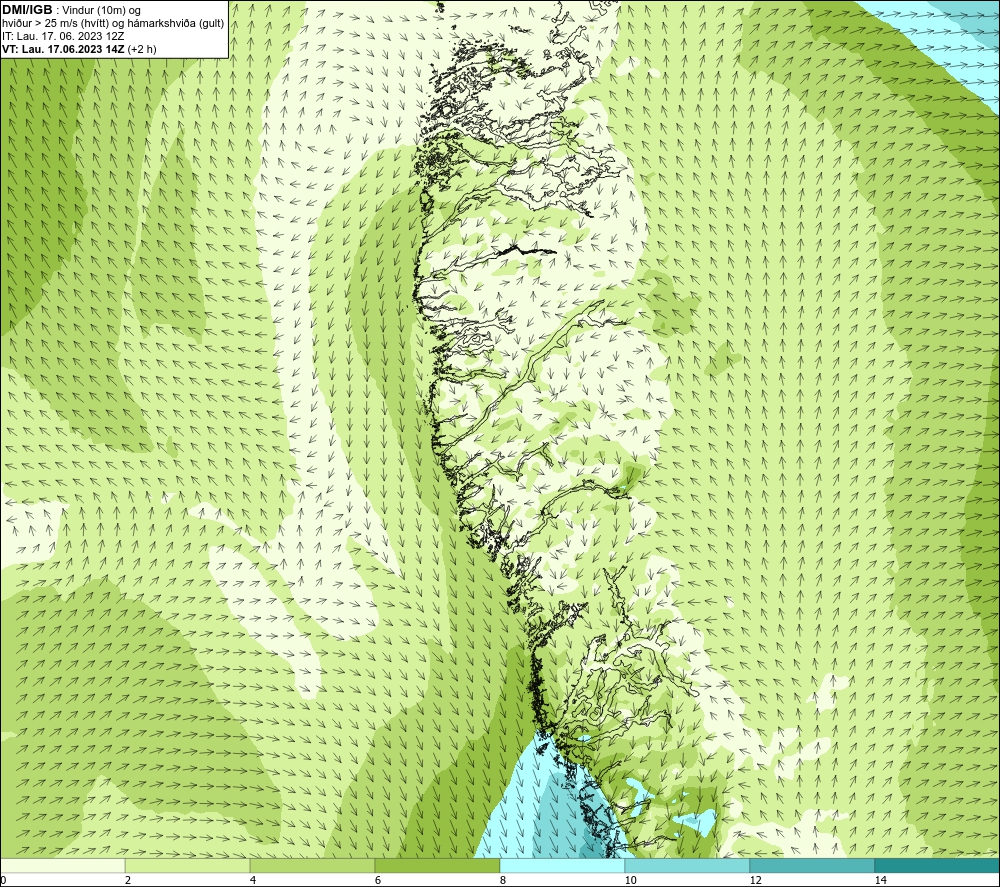Click the '12' scale label

[756, 880]
